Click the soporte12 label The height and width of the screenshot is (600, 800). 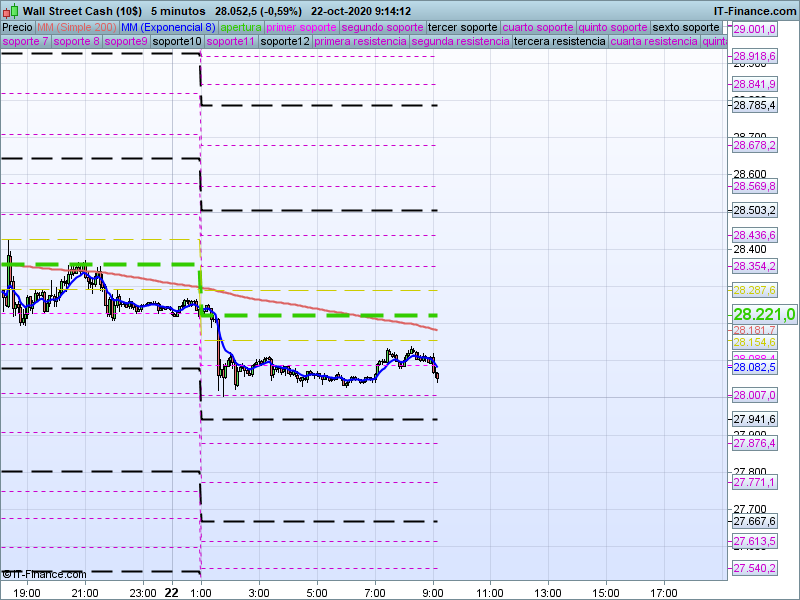285,41
